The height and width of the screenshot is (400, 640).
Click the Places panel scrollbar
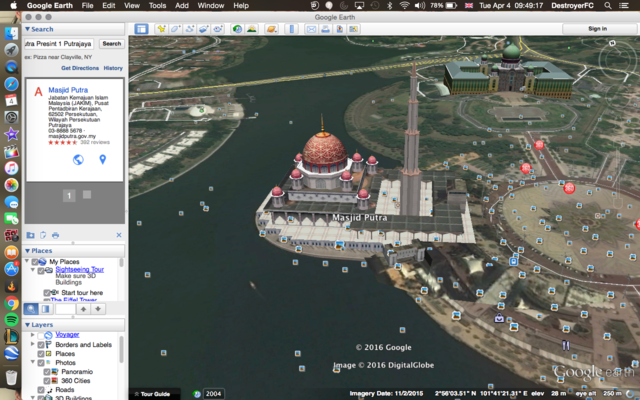coord(121,263)
